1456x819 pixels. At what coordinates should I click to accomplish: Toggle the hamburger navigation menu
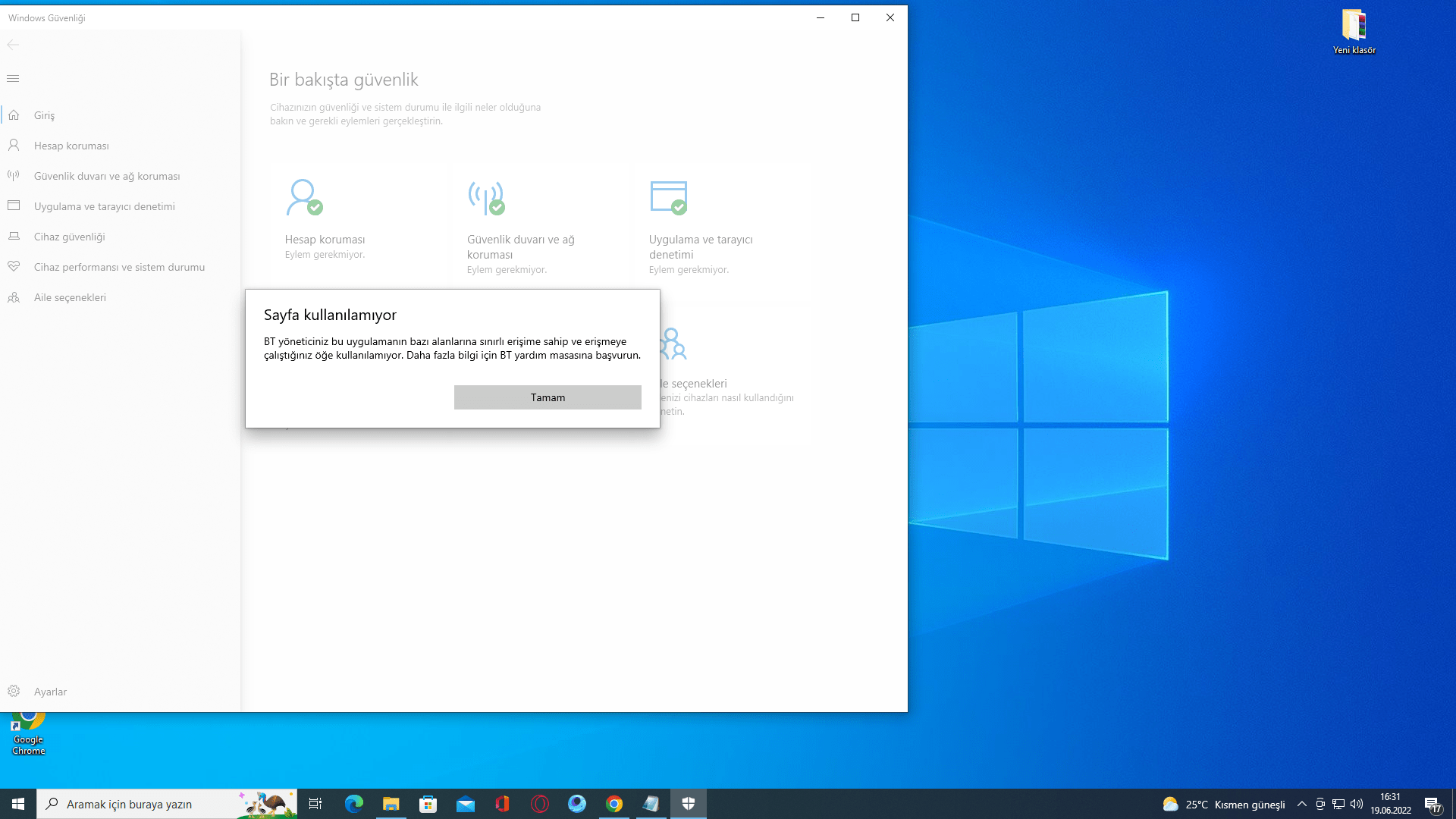pos(13,79)
